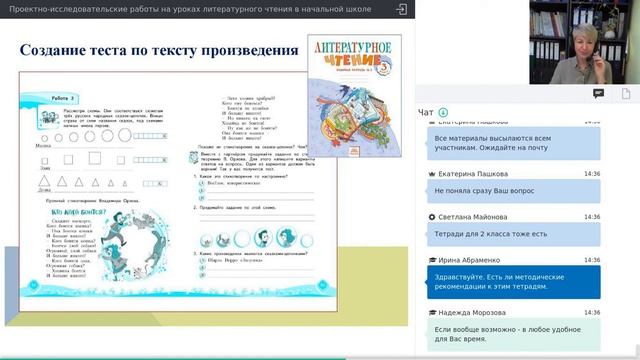Select message "Если вообще возможно - в любое удобное"
The width and height of the screenshot is (640, 360).
pyautogui.click(x=513, y=334)
